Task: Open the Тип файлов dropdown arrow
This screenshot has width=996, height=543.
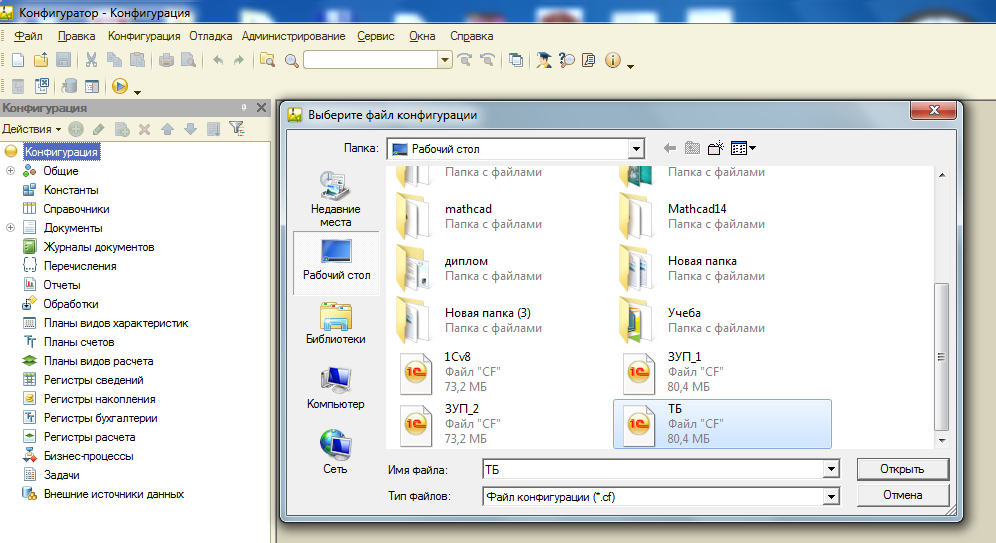Action: (831, 497)
